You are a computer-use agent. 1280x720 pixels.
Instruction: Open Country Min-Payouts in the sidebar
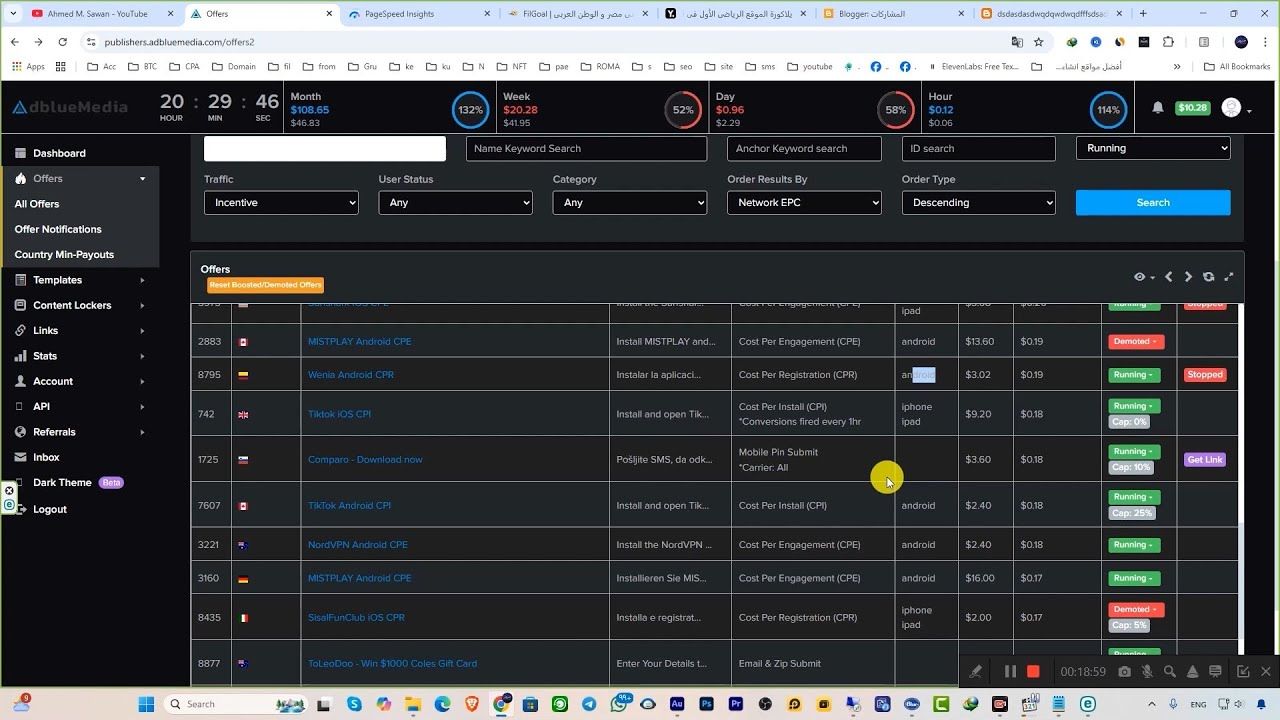click(x=64, y=254)
